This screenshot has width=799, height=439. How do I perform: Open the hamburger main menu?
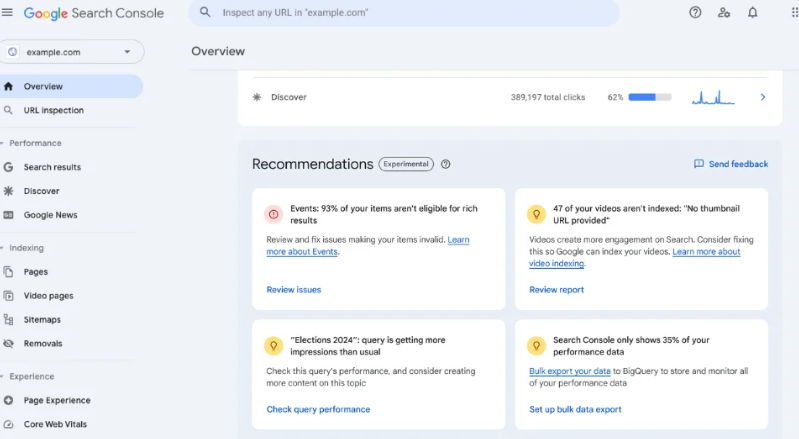coord(7,12)
